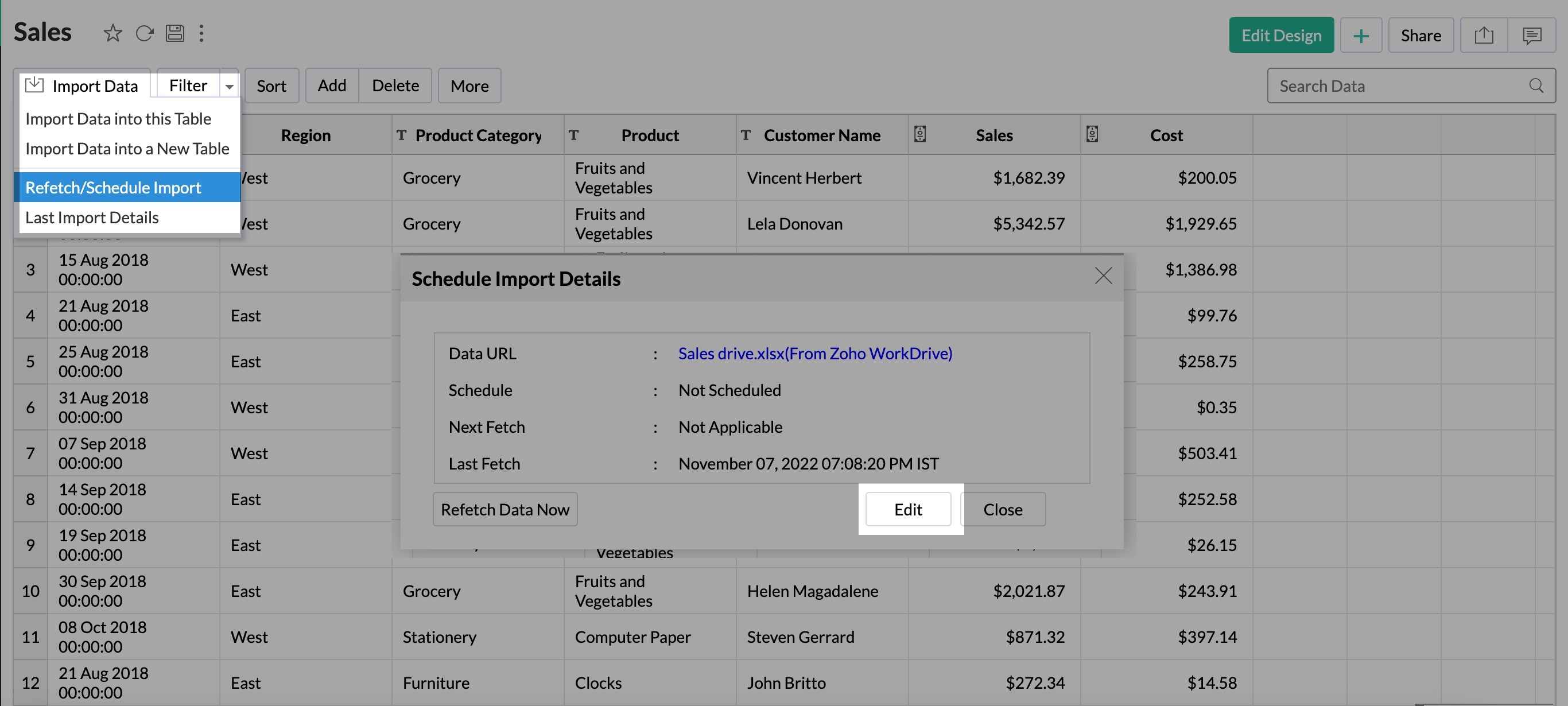Open the three-dot options menu beside the title

click(x=201, y=33)
